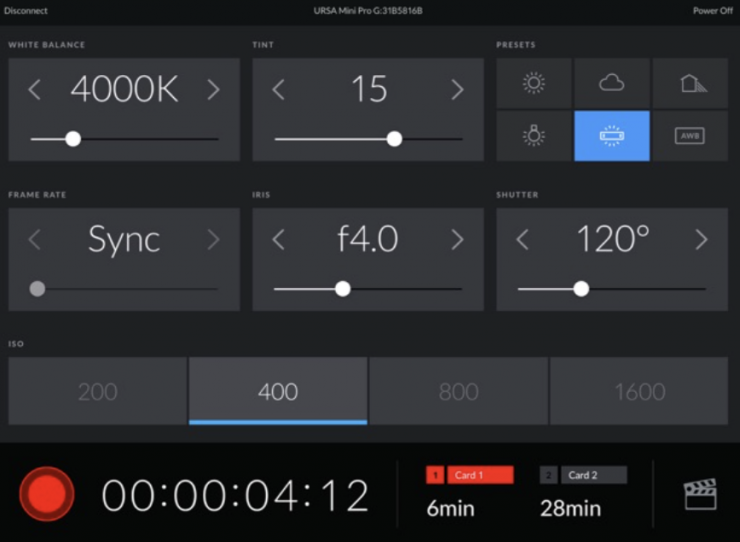Tap the timecode display 00:00:04:12

pos(236,496)
